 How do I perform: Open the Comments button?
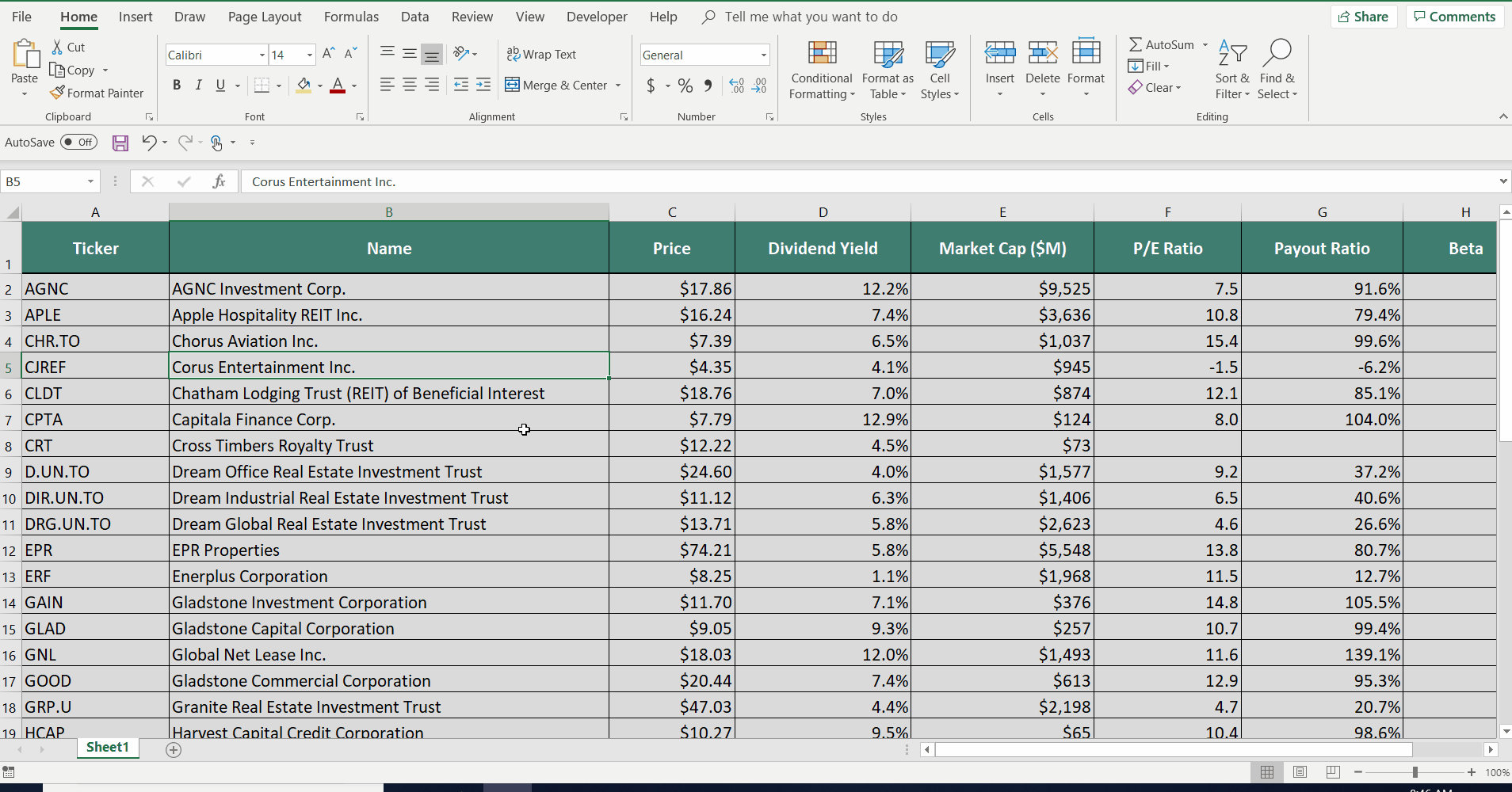pos(1454,17)
